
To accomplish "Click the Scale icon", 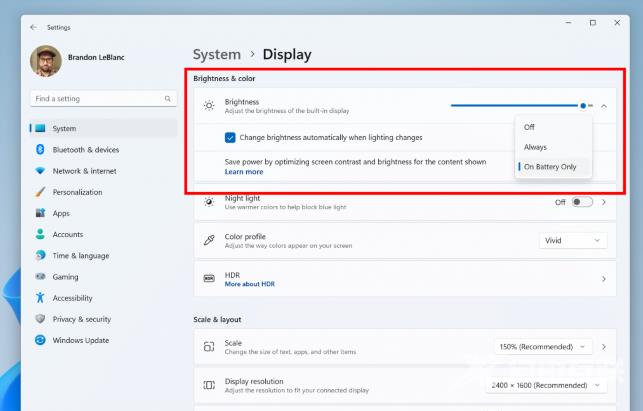I will (209, 347).
